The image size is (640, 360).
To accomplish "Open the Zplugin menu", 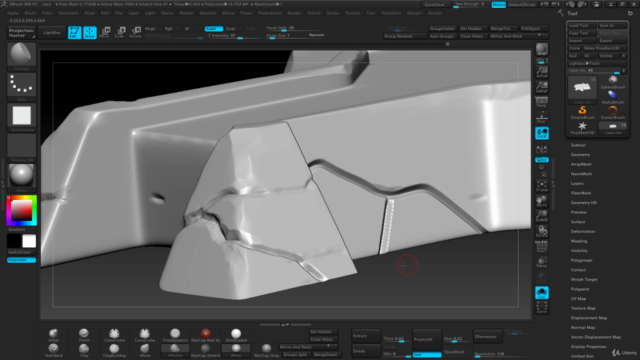I will (x=414, y=13).
